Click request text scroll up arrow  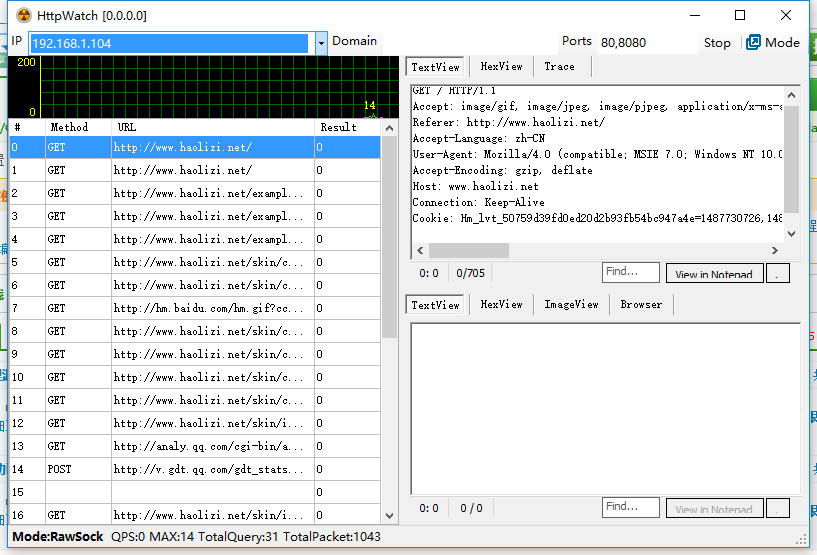click(791, 95)
